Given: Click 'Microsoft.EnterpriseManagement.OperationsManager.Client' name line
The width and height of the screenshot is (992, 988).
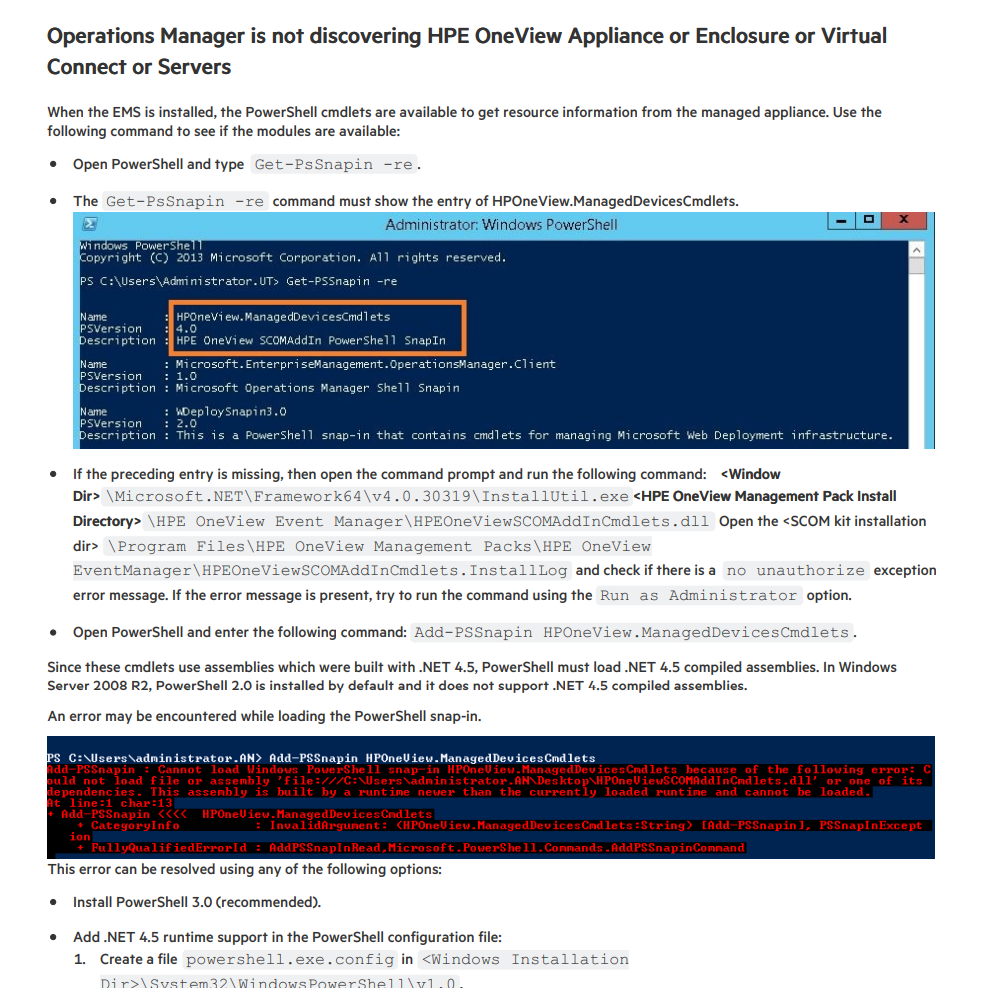Looking at the screenshot, I should (366, 364).
